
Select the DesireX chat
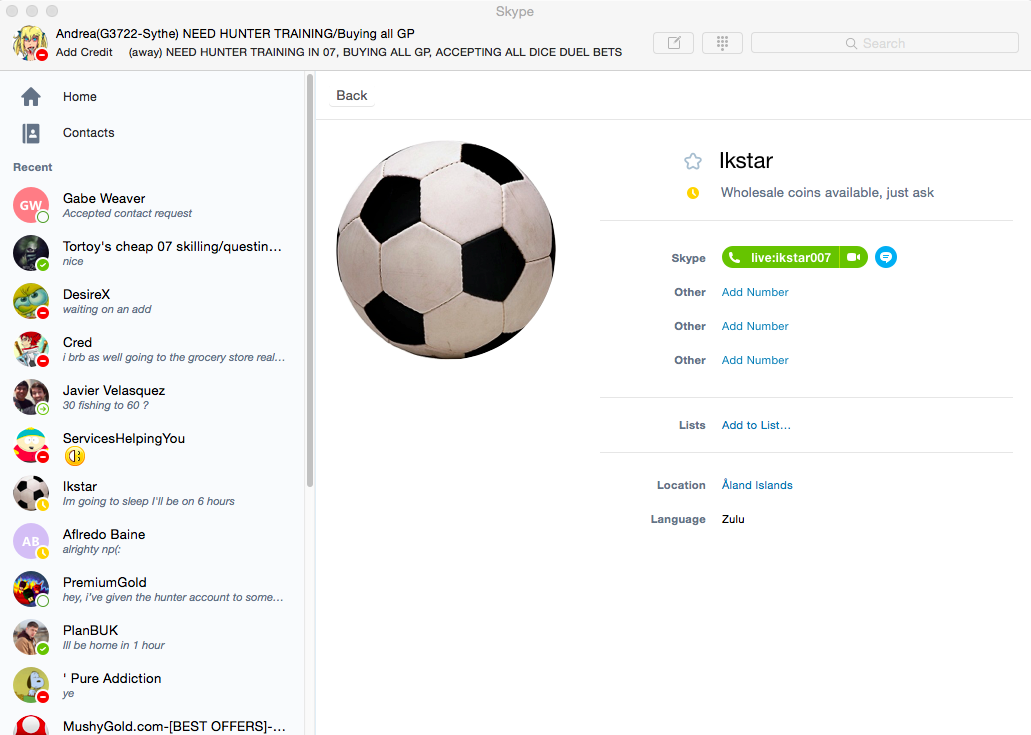point(153,301)
